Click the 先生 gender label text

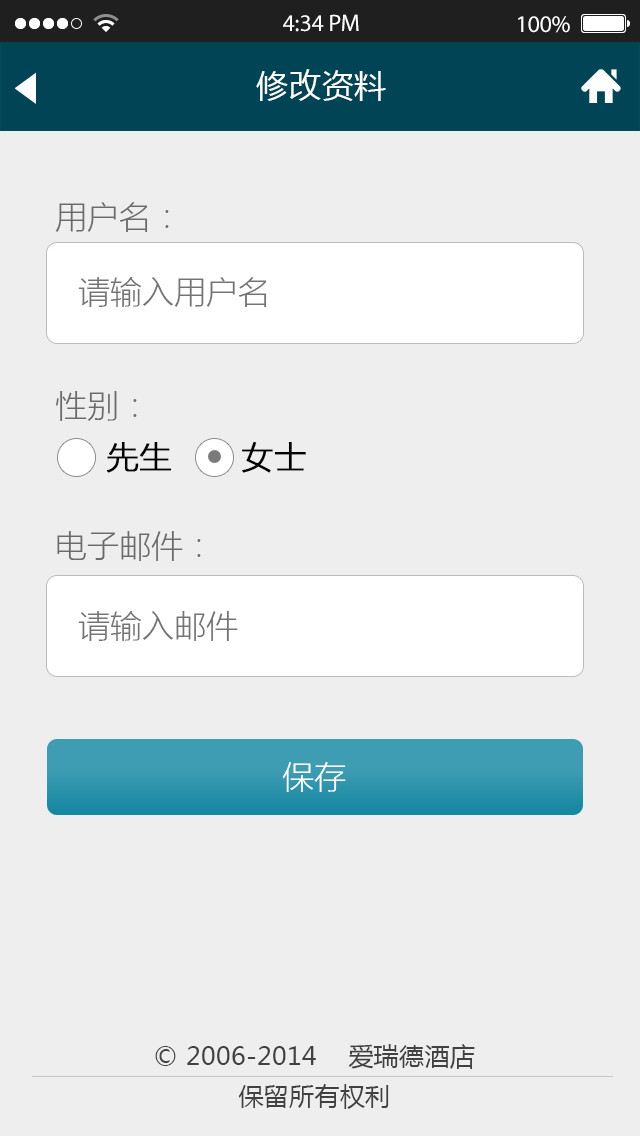pos(139,458)
